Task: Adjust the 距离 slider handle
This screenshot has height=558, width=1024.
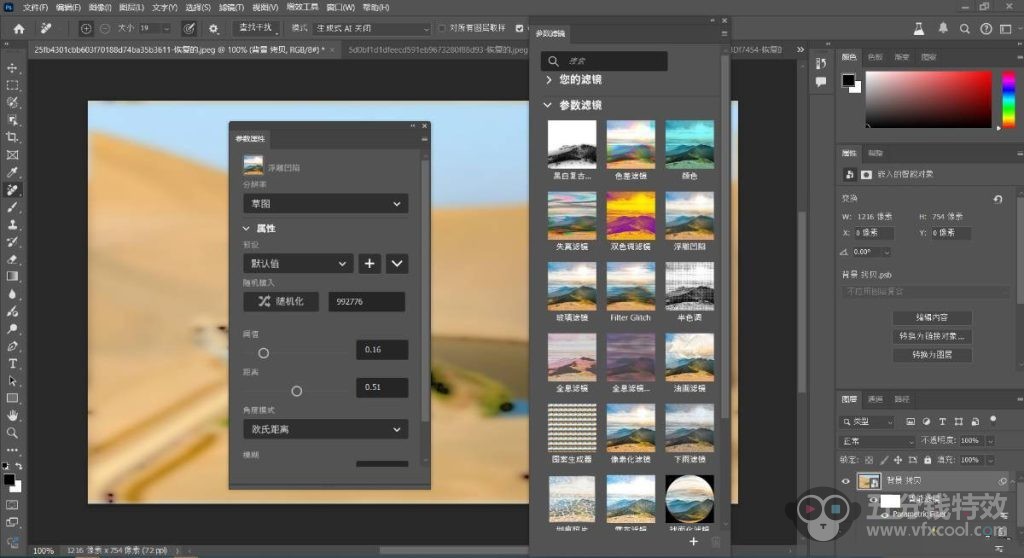Action: (296, 391)
